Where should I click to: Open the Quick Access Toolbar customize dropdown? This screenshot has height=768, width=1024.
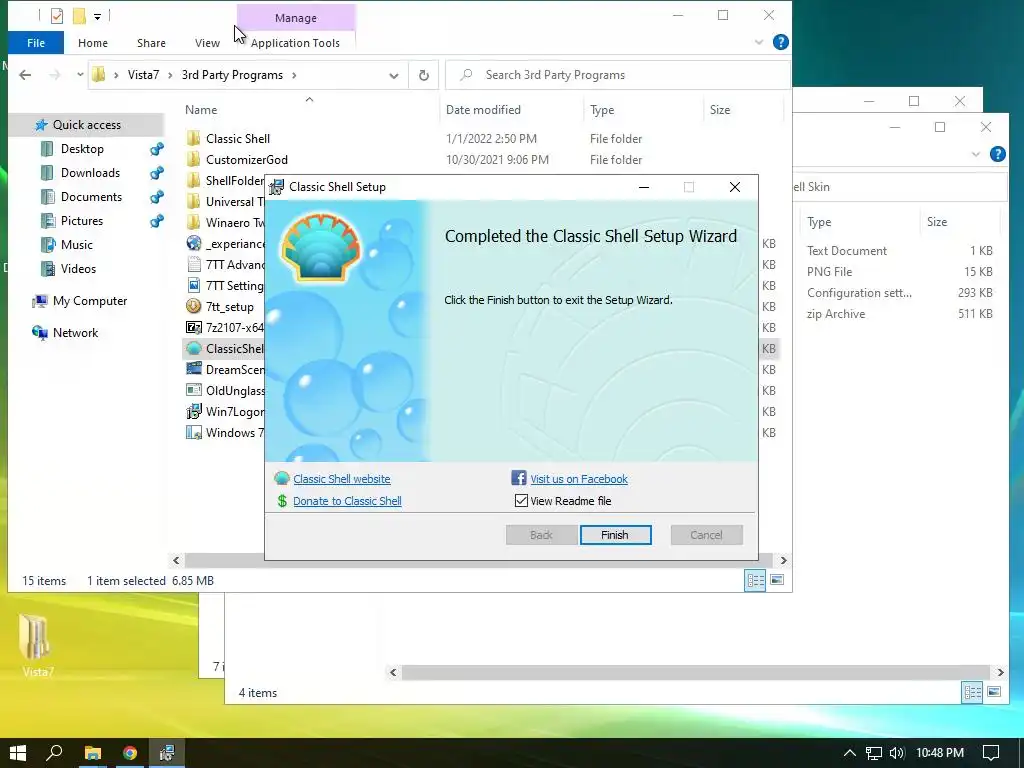coord(97,16)
